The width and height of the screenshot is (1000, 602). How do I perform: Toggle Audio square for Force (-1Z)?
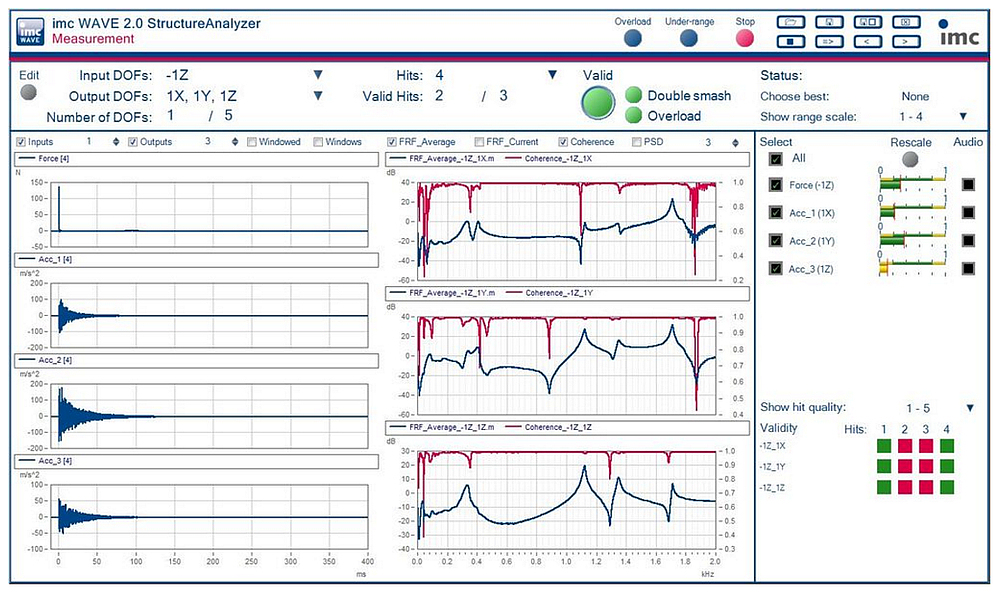(x=968, y=185)
